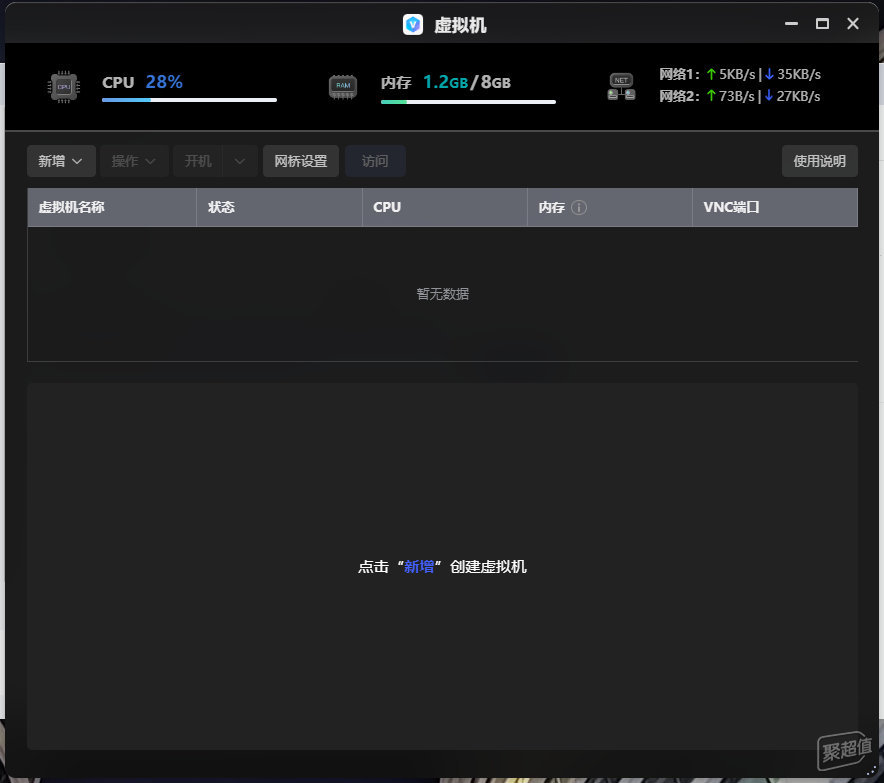The image size is (884, 783).
Task: Maximize the 虚拟机 window
Action: pyautogui.click(x=823, y=24)
